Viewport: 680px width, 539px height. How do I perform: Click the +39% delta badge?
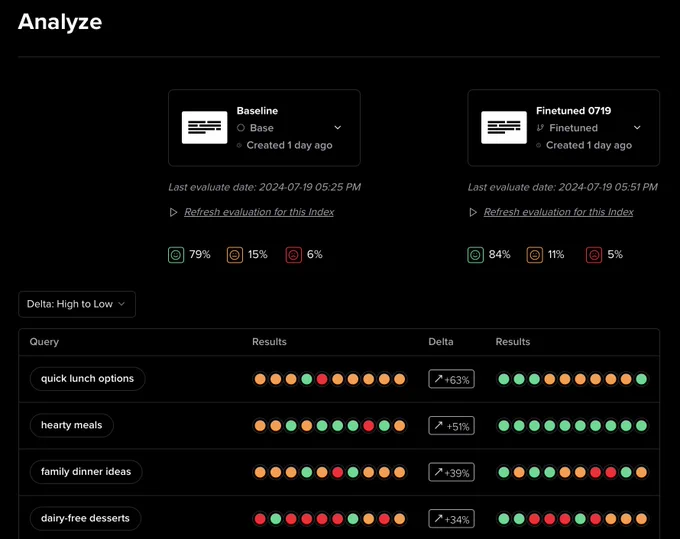(x=451, y=472)
